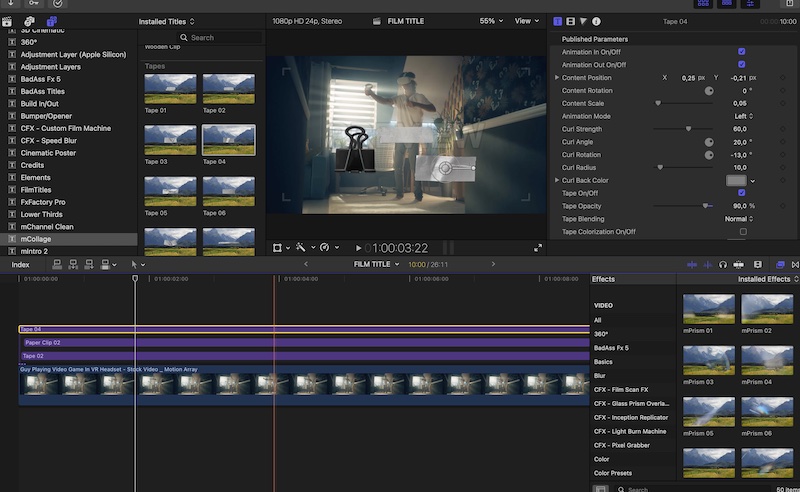The image size is (800, 492).
Task: Select the Tape 03 title thumbnail
Action: coord(170,141)
